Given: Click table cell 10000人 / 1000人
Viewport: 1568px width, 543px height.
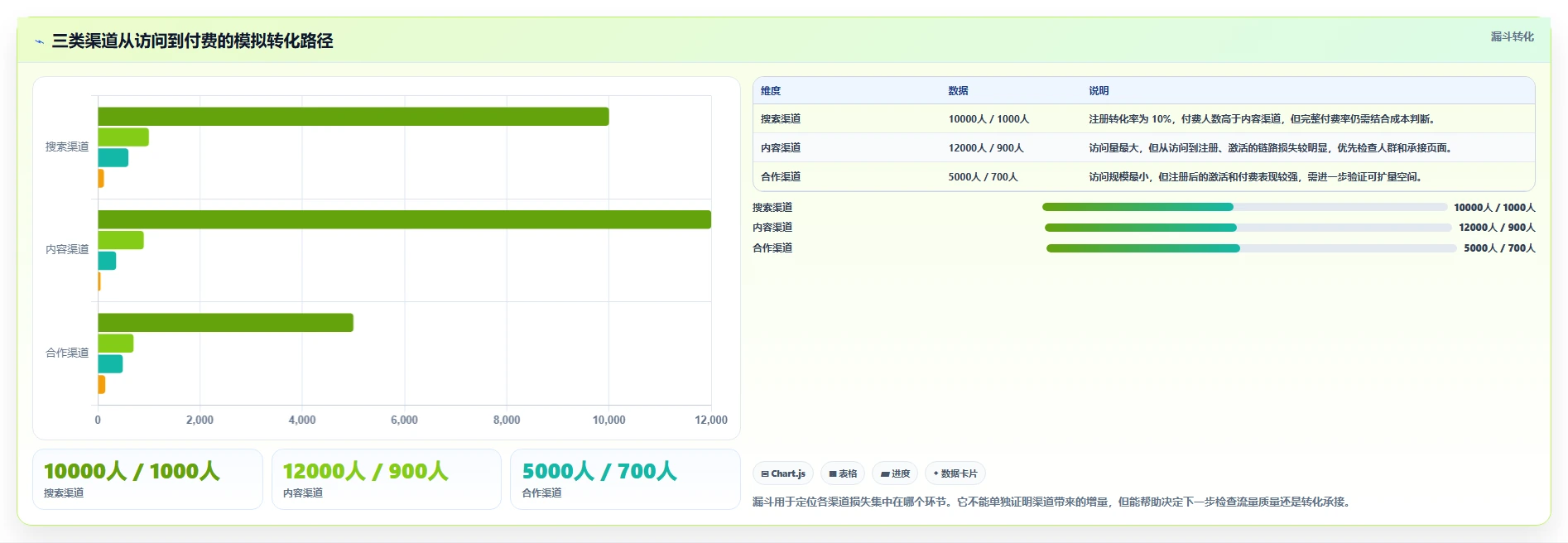Looking at the screenshot, I should (x=988, y=119).
